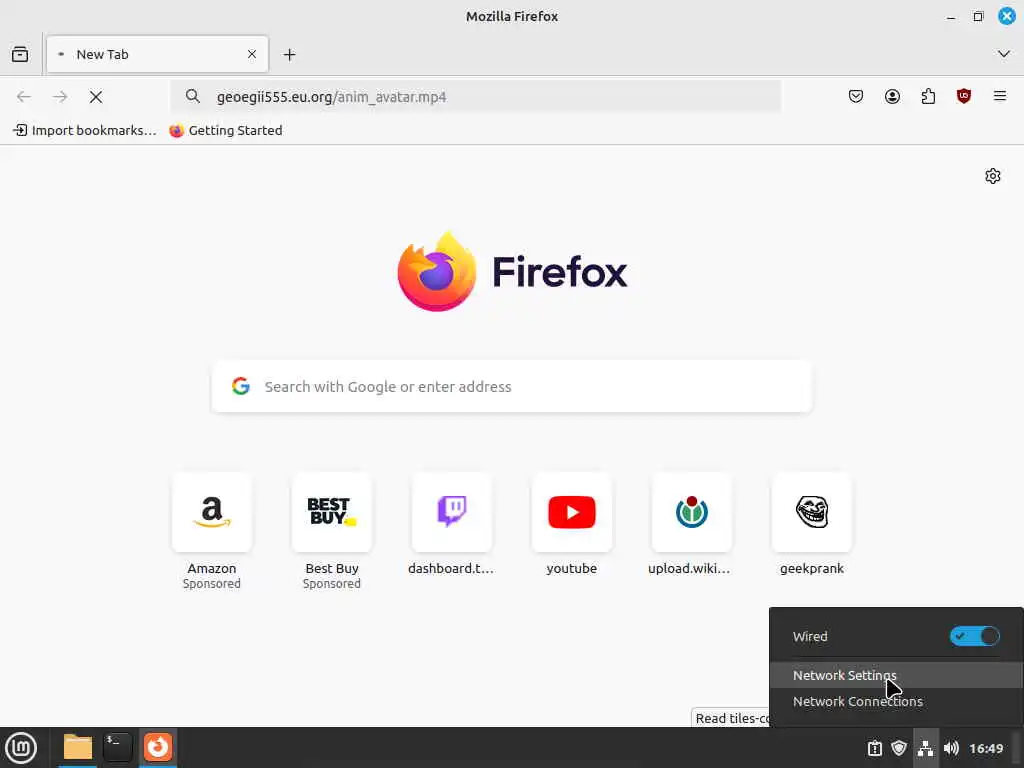Open the clock showing 16:49
The height and width of the screenshot is (768, 1024).
985,748
